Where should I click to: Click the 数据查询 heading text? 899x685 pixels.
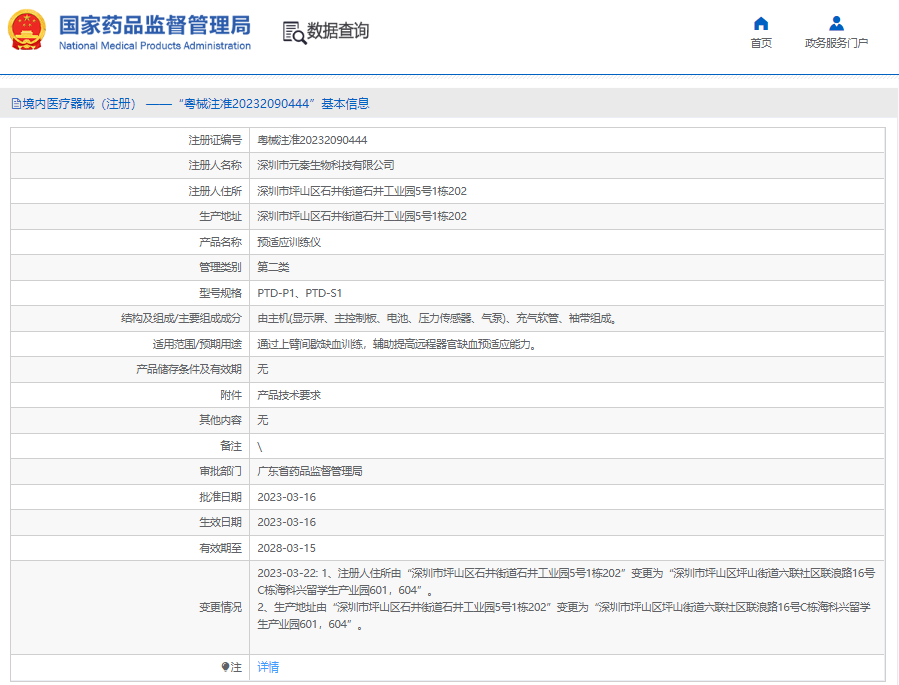(x=338, y=31)
